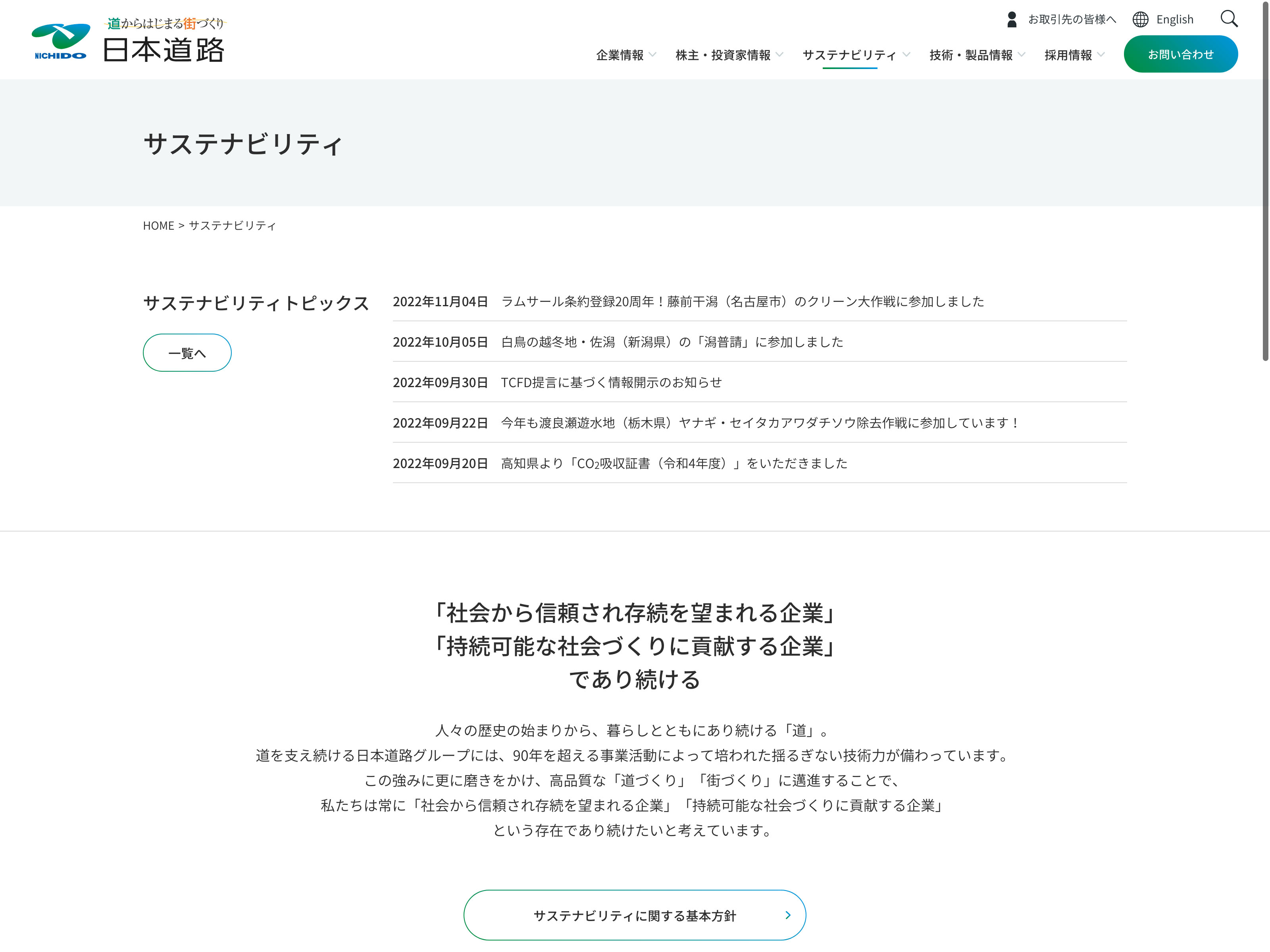This screenshot has width=1270, height=952.
Task: Expand the 採用情報 dropdown chevron
Action: click(x=1101, y=54)
